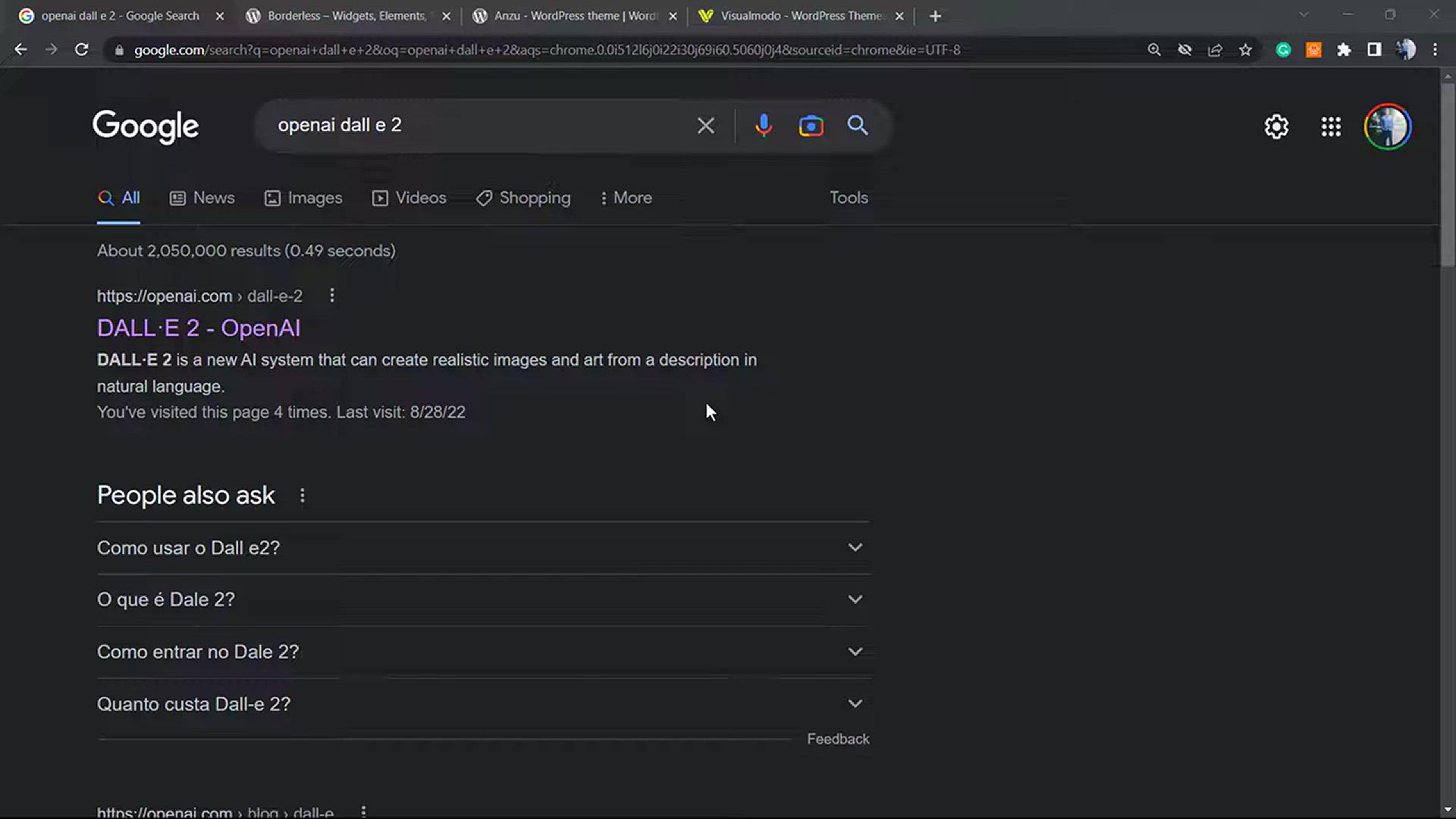Screen dimensions: 1456x819
Task: Close the Anzu WordPress theme tab
Action: 673,16
